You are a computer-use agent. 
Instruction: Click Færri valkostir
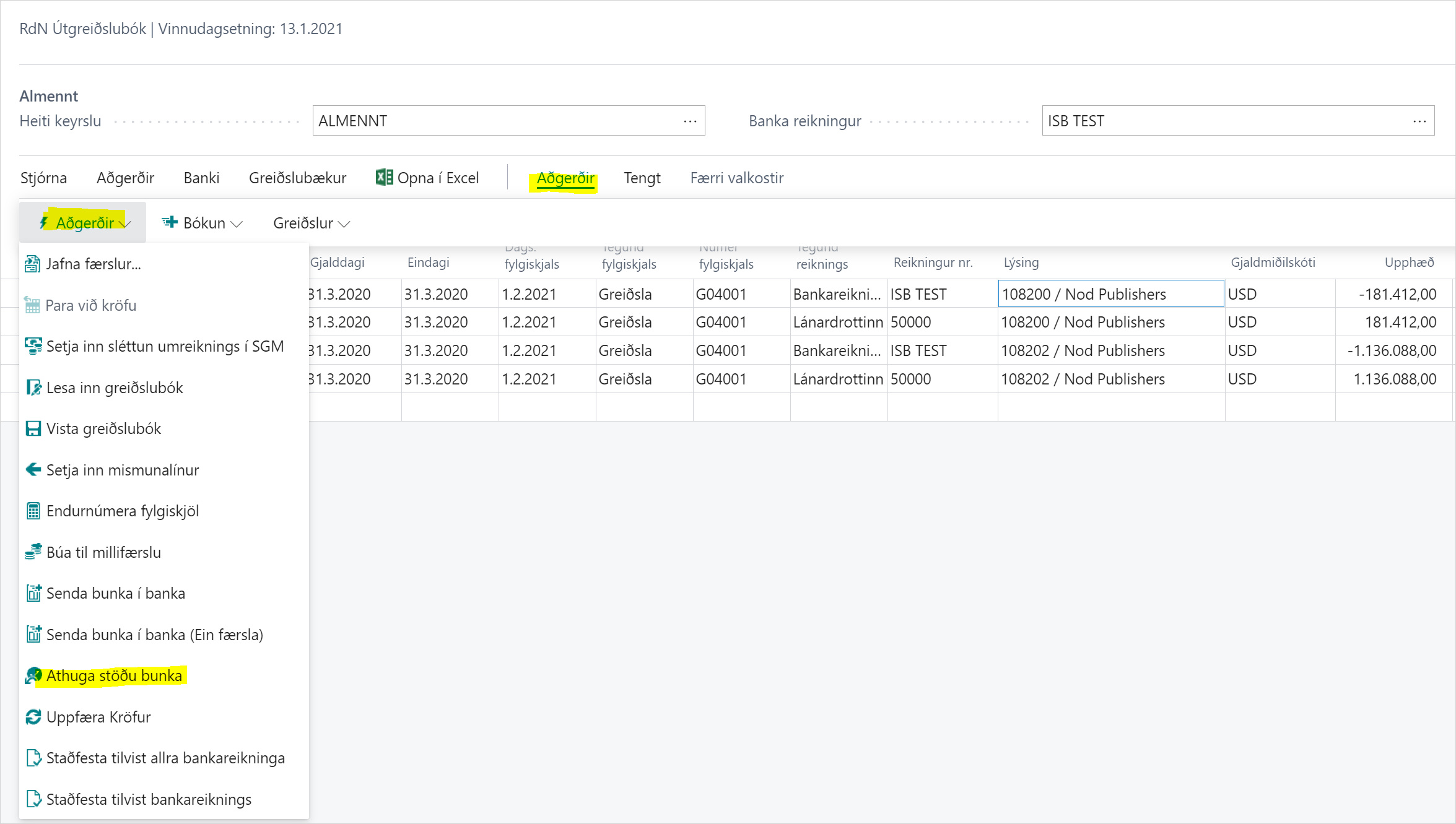coord(736,178)
